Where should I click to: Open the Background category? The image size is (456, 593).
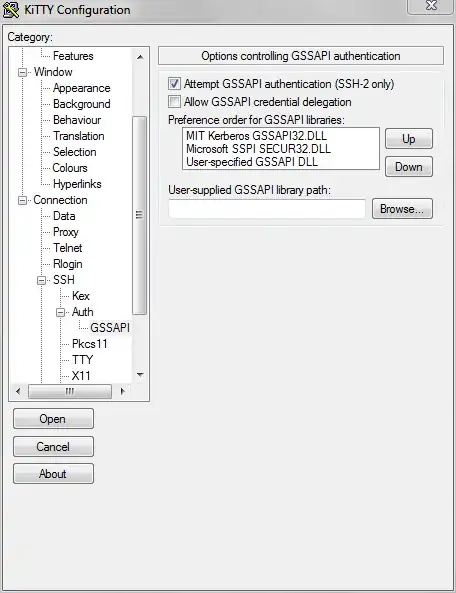pos(82,104)
